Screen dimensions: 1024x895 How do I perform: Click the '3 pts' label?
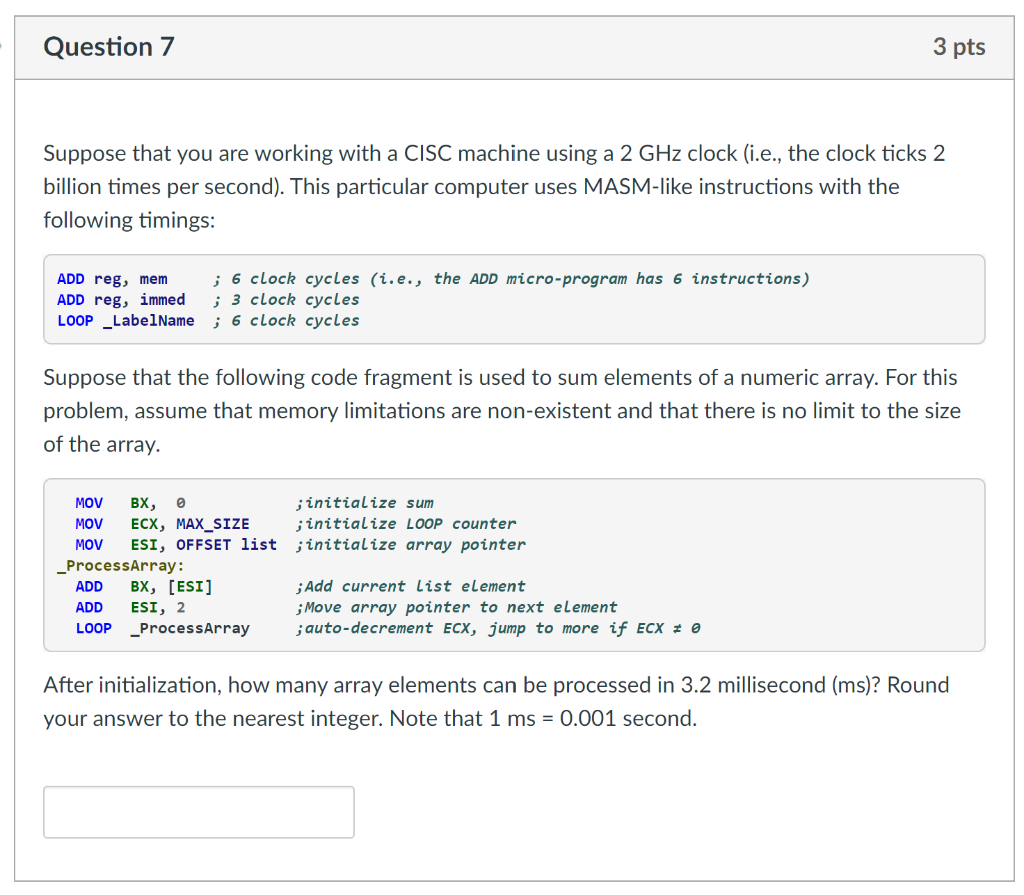(959, 47)
